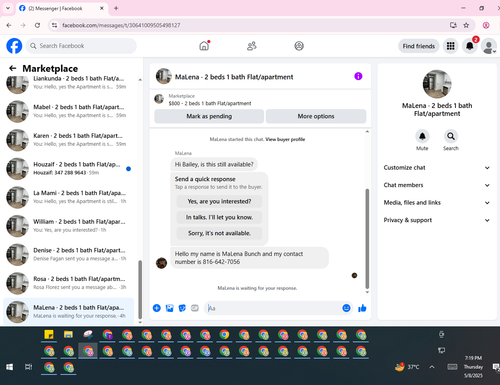500x385 pixels.
Task: Open the account profile avatar menu
Action: pos(489,46)
